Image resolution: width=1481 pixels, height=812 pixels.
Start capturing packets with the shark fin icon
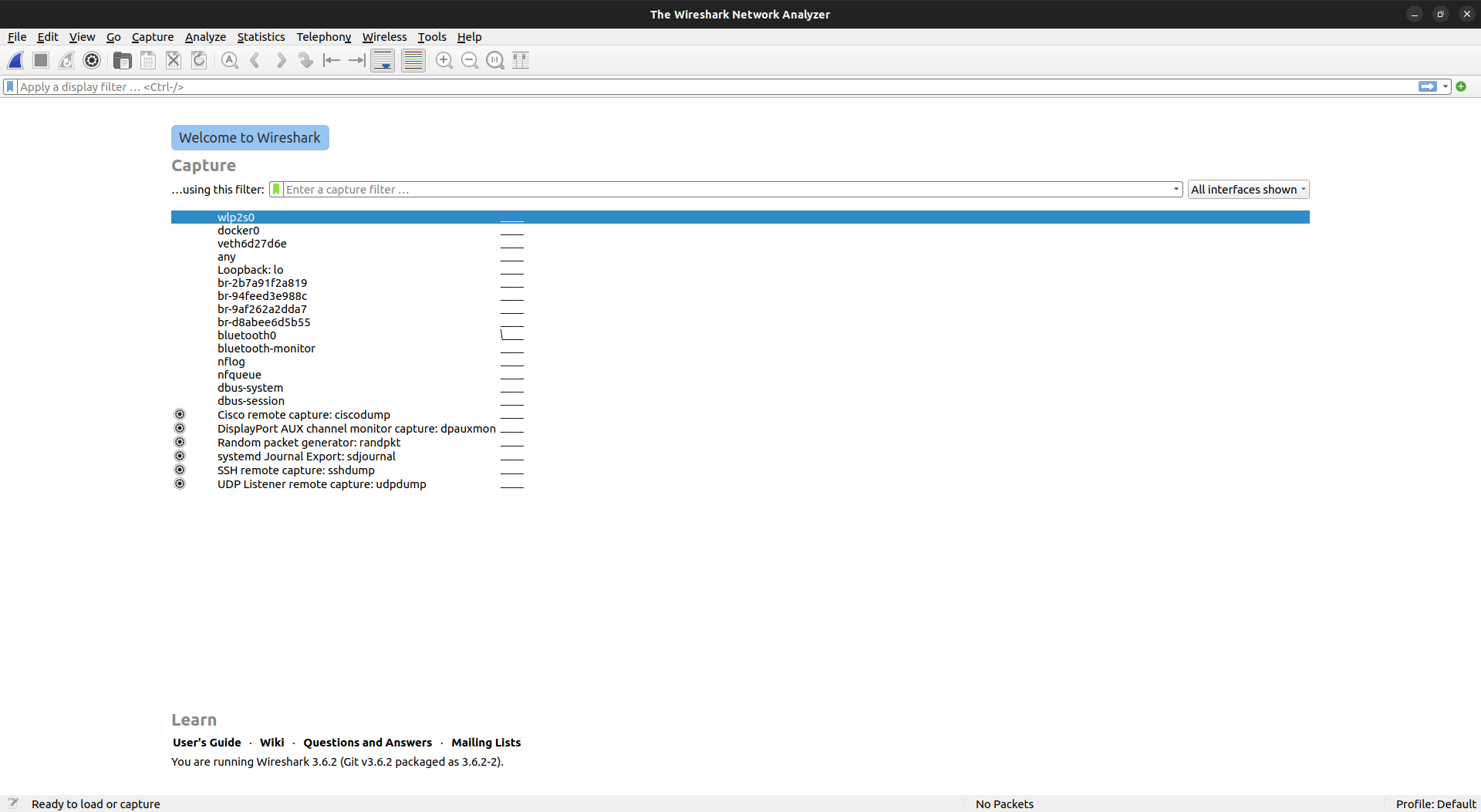pyautogui.click(x=15, y=60)
